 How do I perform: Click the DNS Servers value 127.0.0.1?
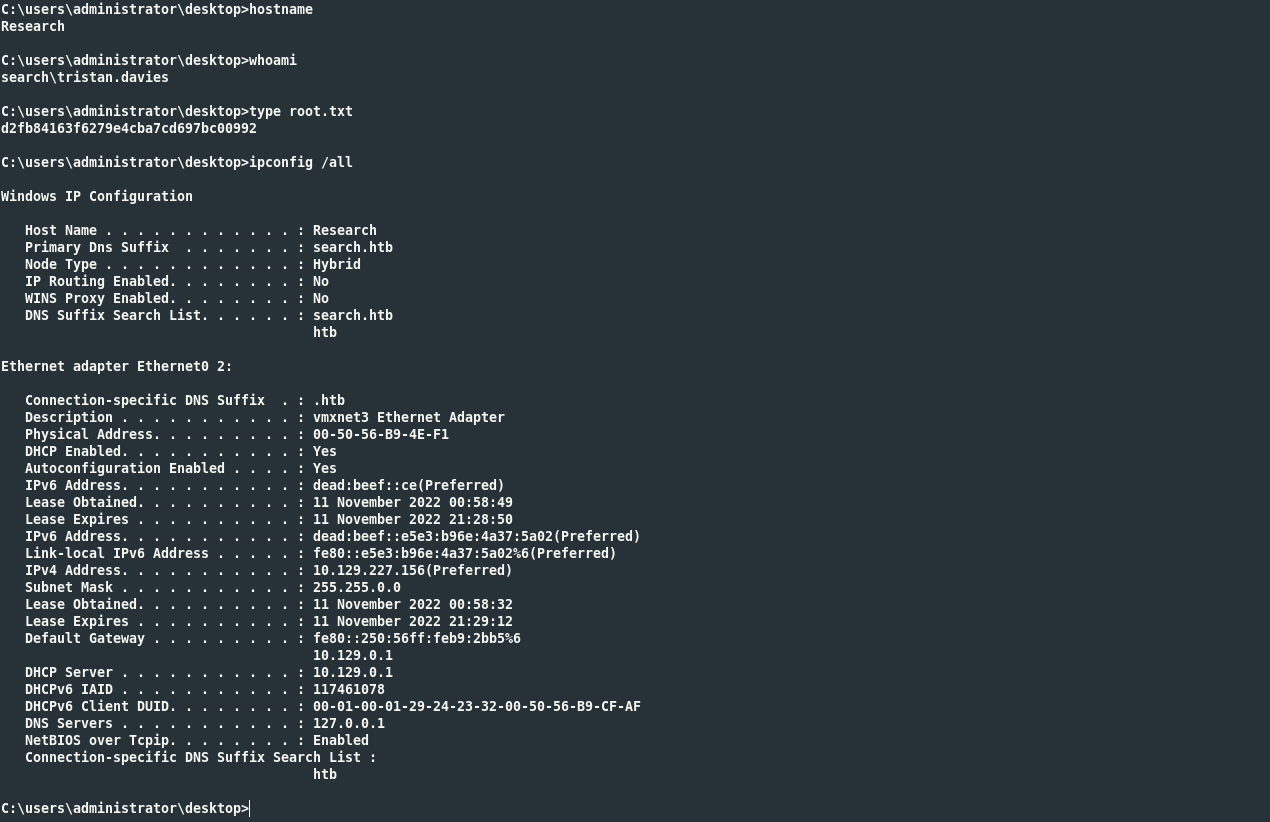(x=348, y=723)
